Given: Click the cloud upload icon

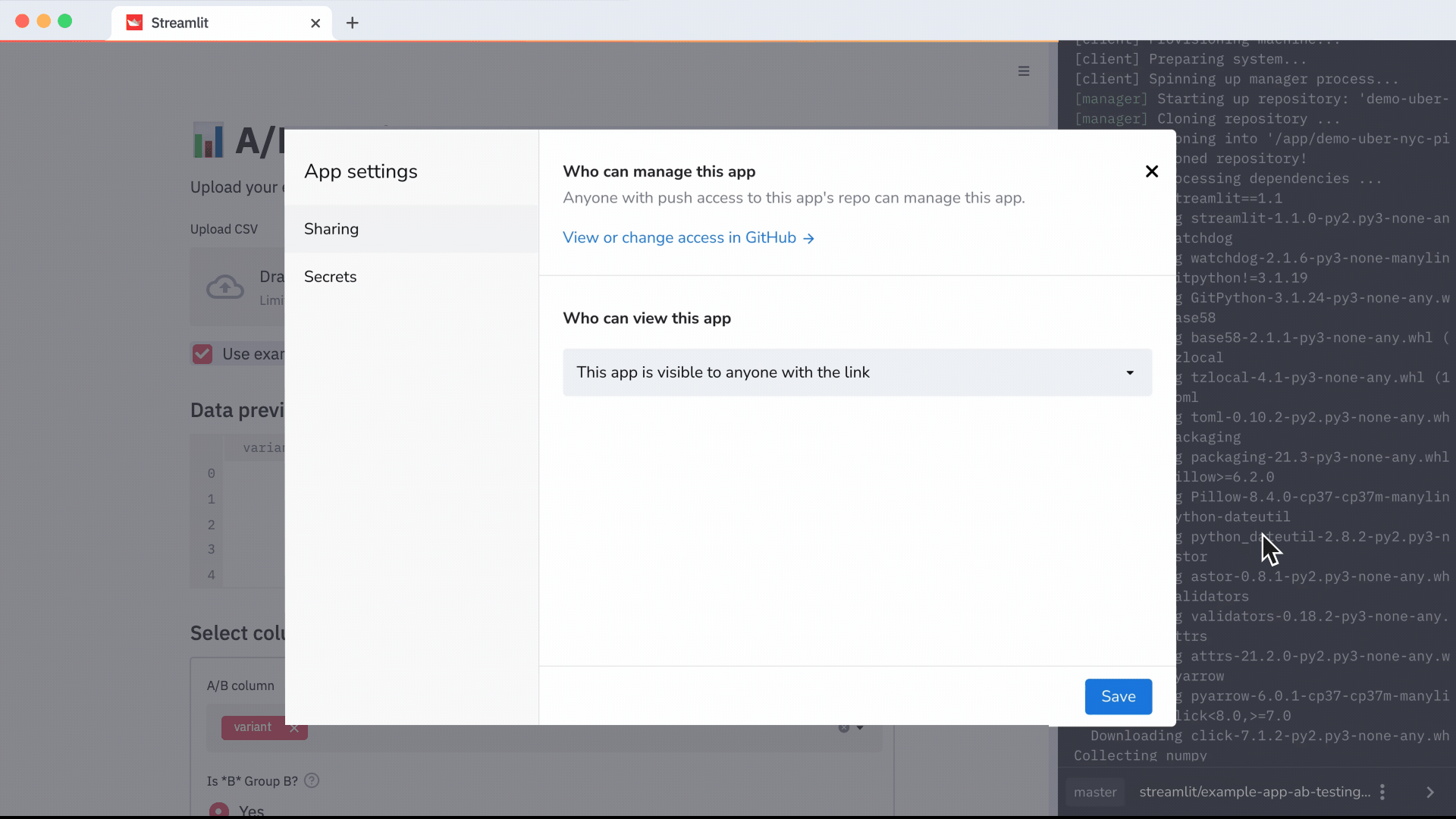Looking at the screenshot, I should point(225,287).
